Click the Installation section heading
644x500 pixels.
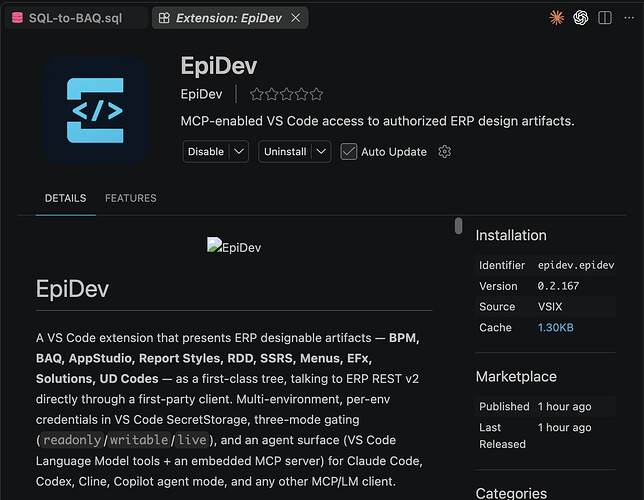[511, 235]
